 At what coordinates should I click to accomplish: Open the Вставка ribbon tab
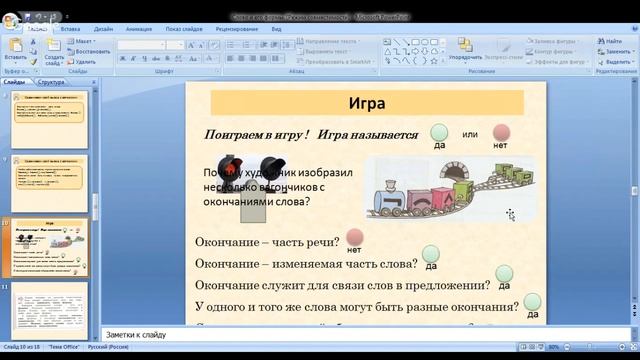pyautogui.click(x=70, y=29)
